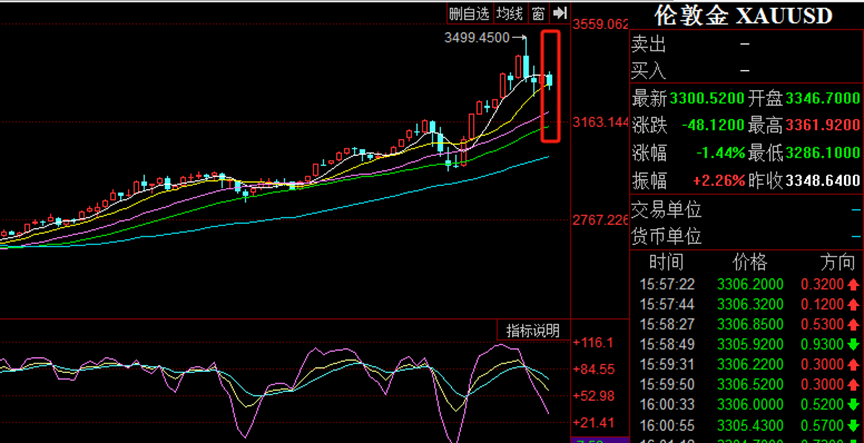
Task: Click the 价格 column header
Action: click(x=750, y=262)
